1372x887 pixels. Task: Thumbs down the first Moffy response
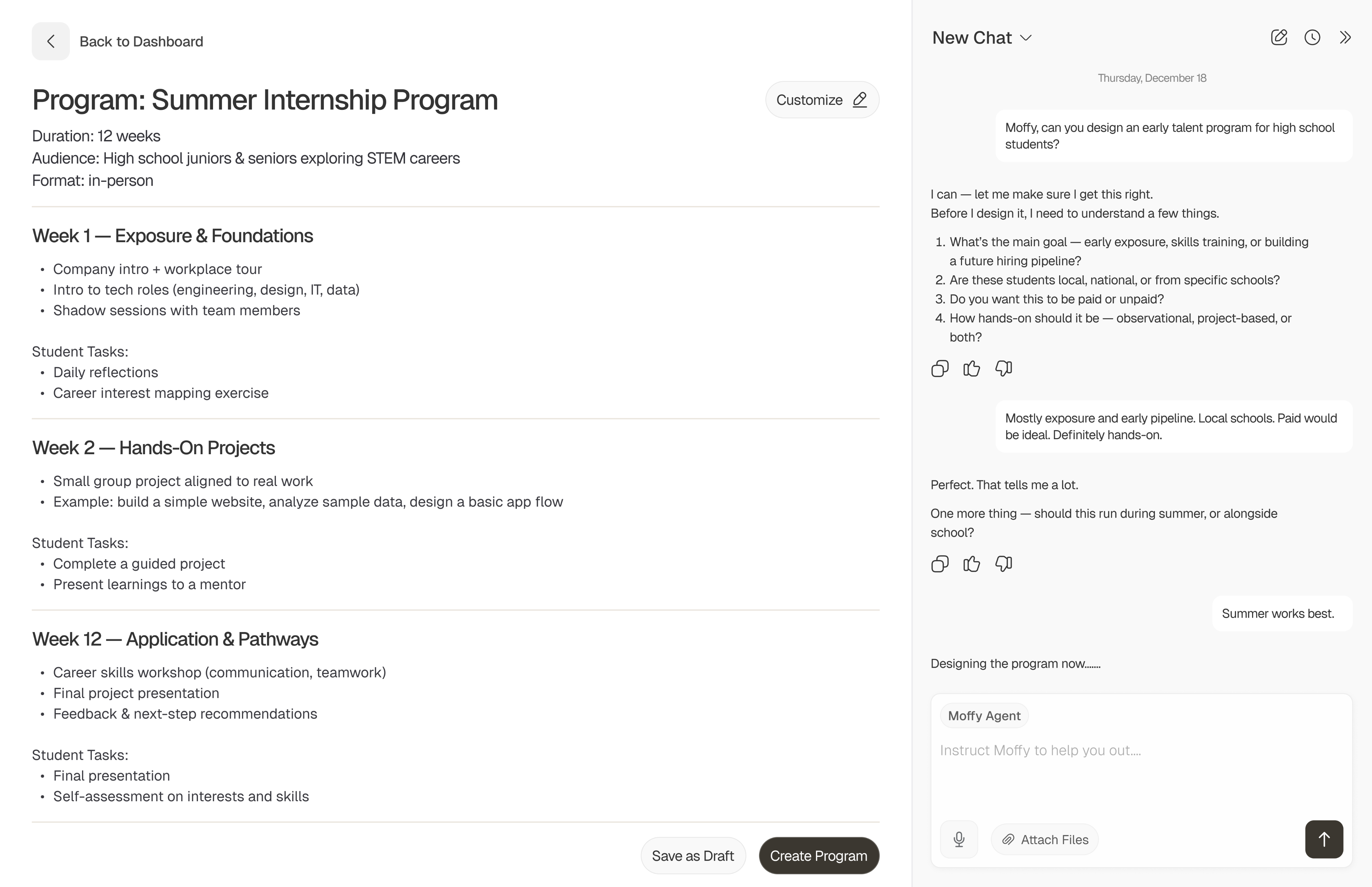tap(1003, 368)
